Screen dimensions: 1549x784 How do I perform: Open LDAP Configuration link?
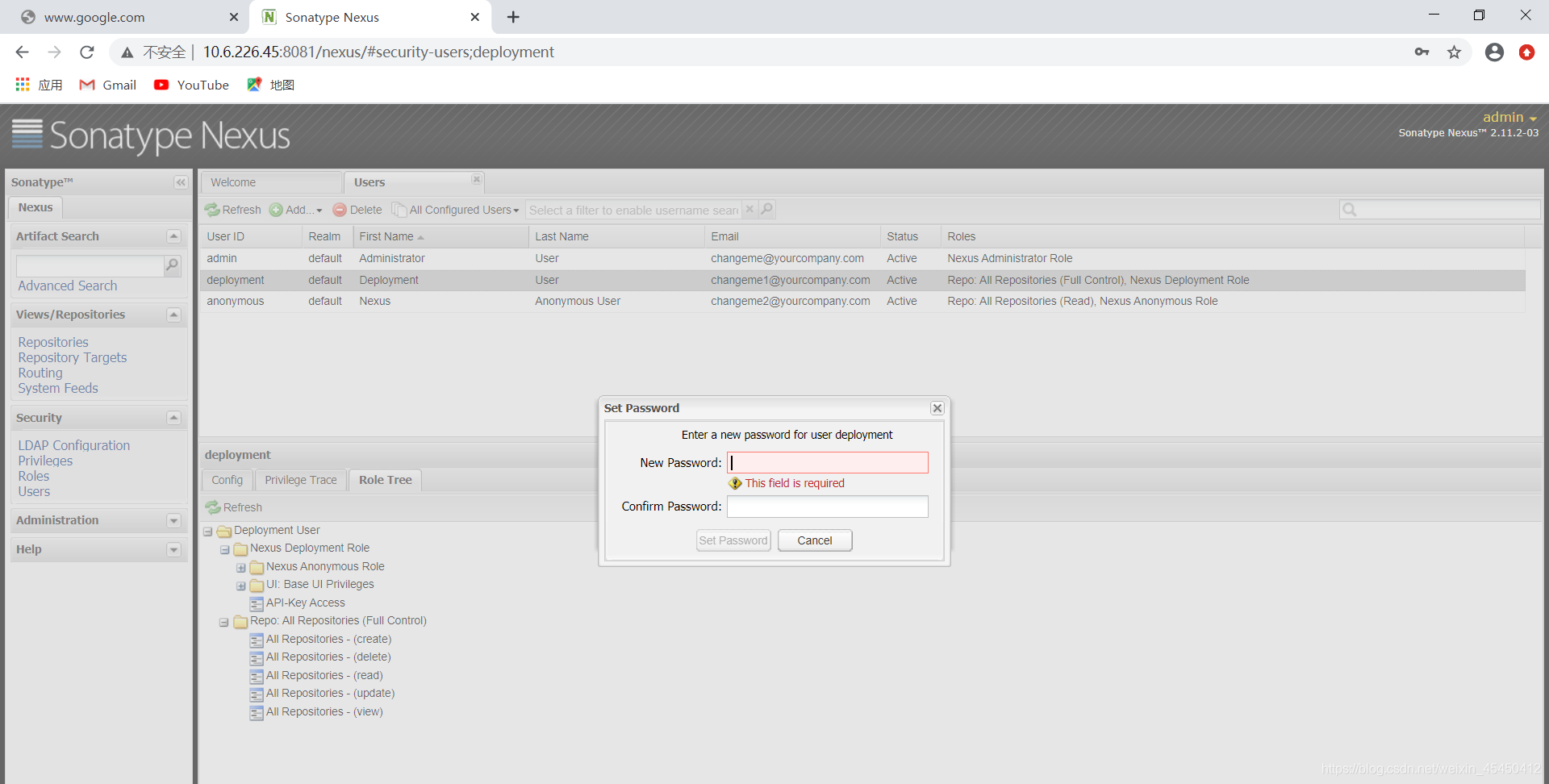pos(74,445)
